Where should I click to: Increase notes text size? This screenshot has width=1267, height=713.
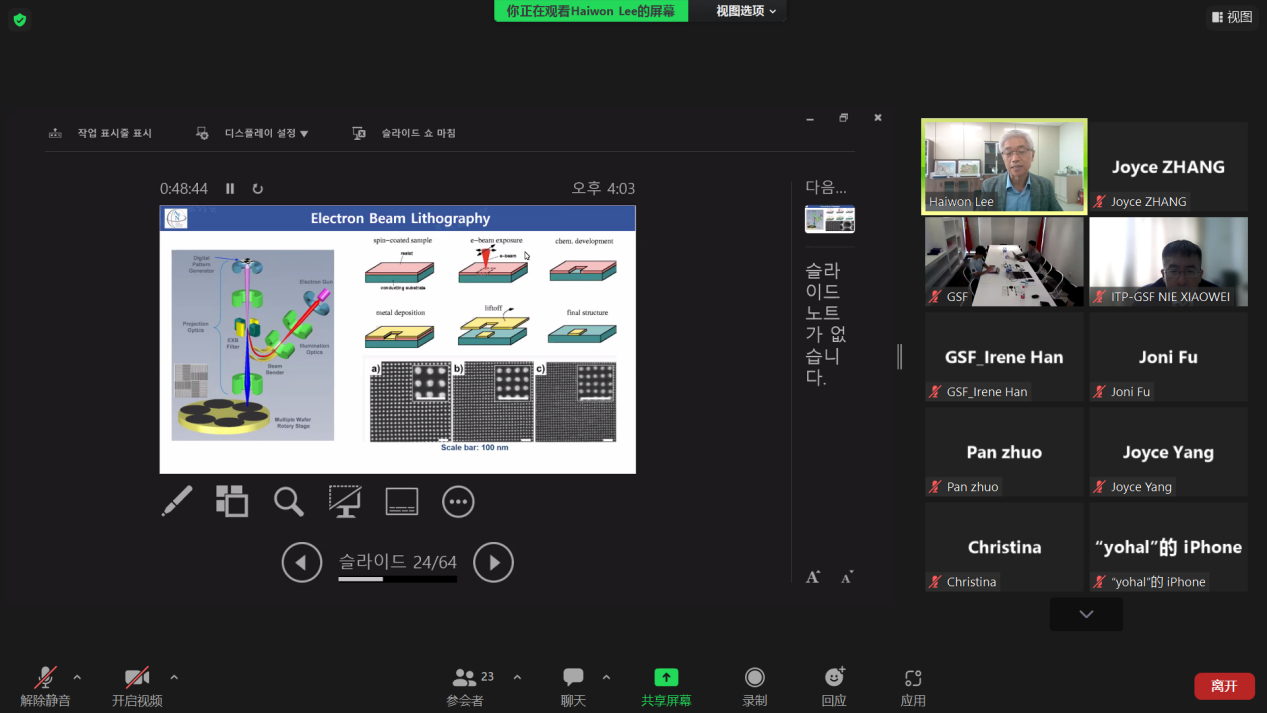(x=813, y=577)
